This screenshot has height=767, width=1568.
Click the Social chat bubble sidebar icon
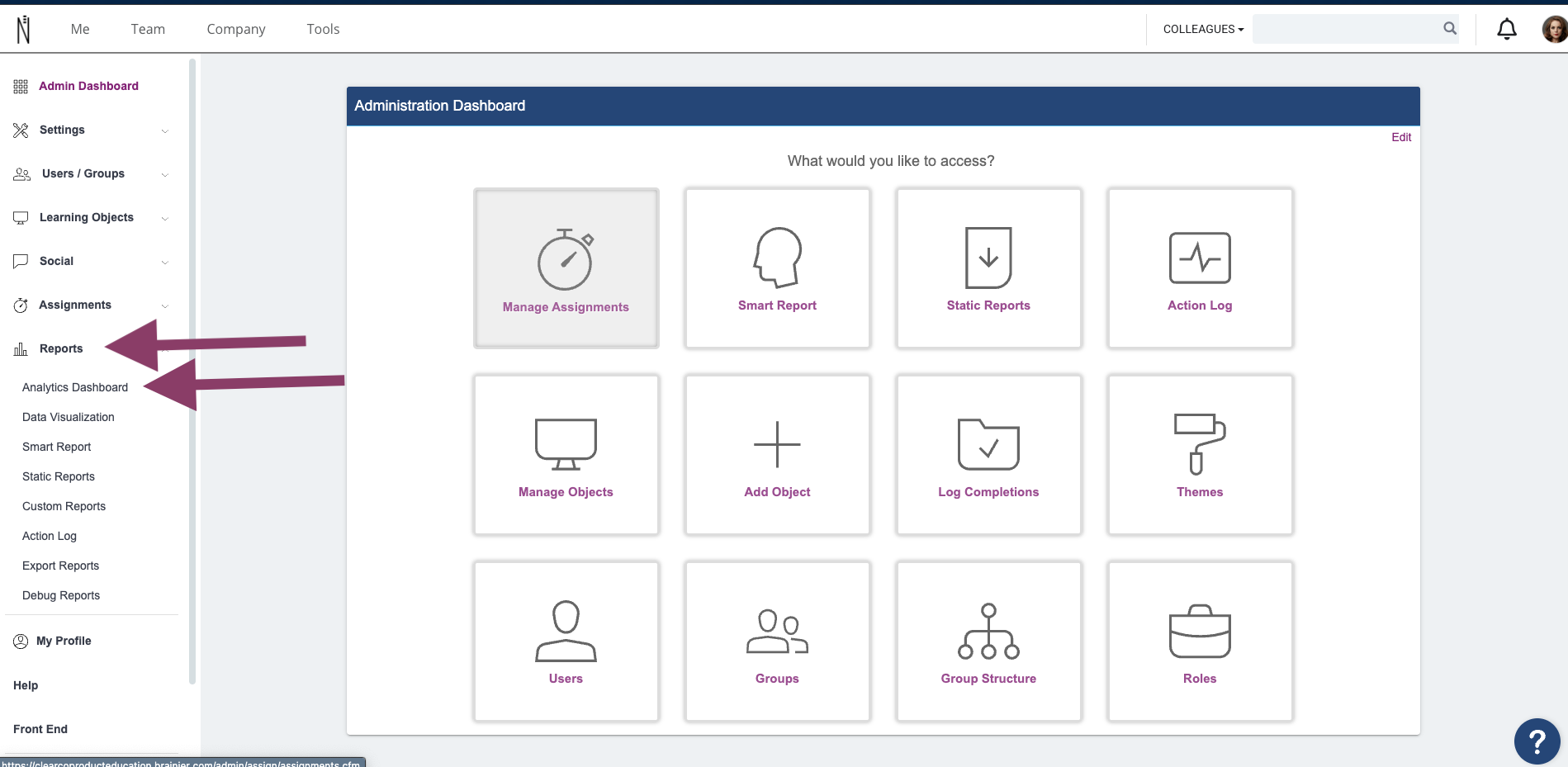pyautogui.click(x=21, y=261)
